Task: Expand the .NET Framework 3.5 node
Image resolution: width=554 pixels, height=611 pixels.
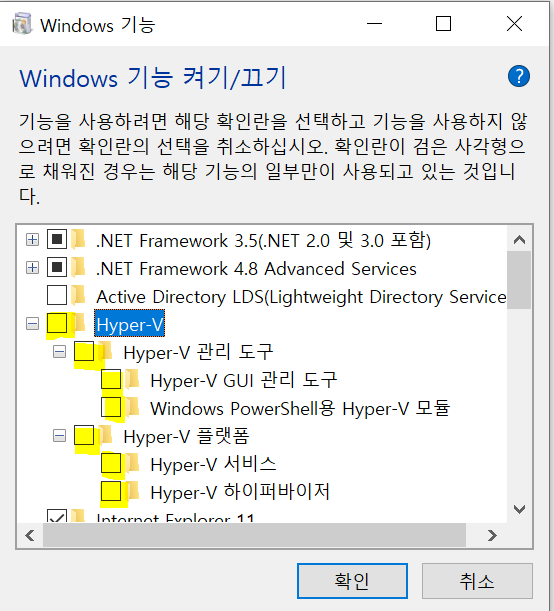Action: tap(32, 240)
